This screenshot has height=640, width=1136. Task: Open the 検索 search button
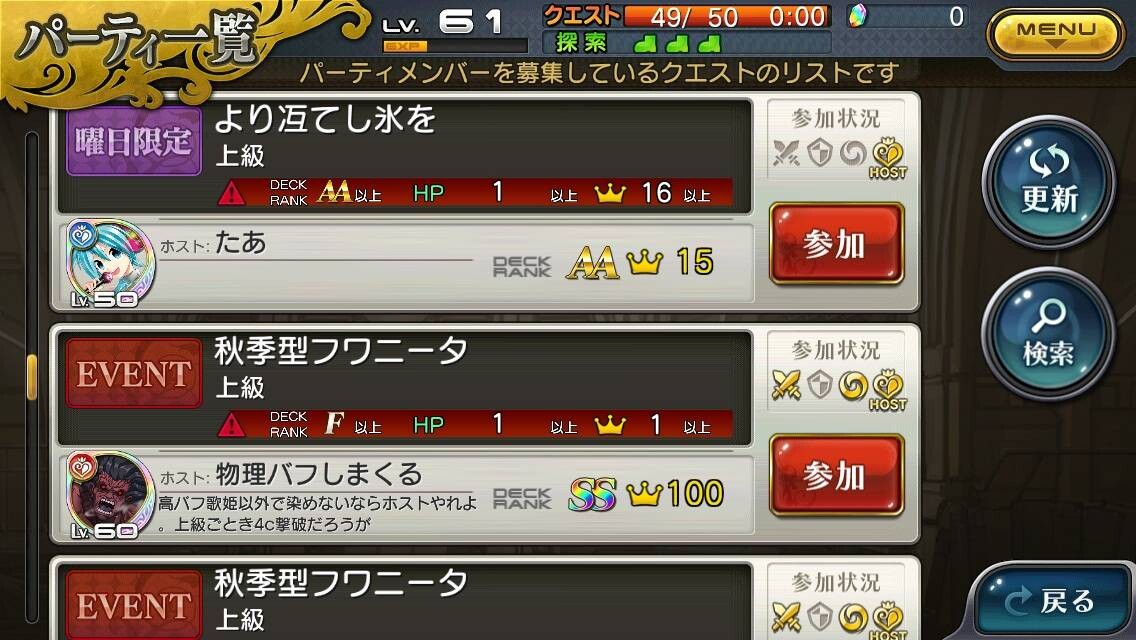point(1048,335)
